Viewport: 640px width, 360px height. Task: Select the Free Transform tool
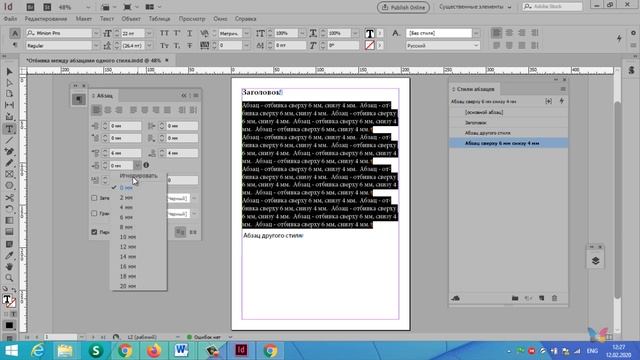[x=9, y=209]
